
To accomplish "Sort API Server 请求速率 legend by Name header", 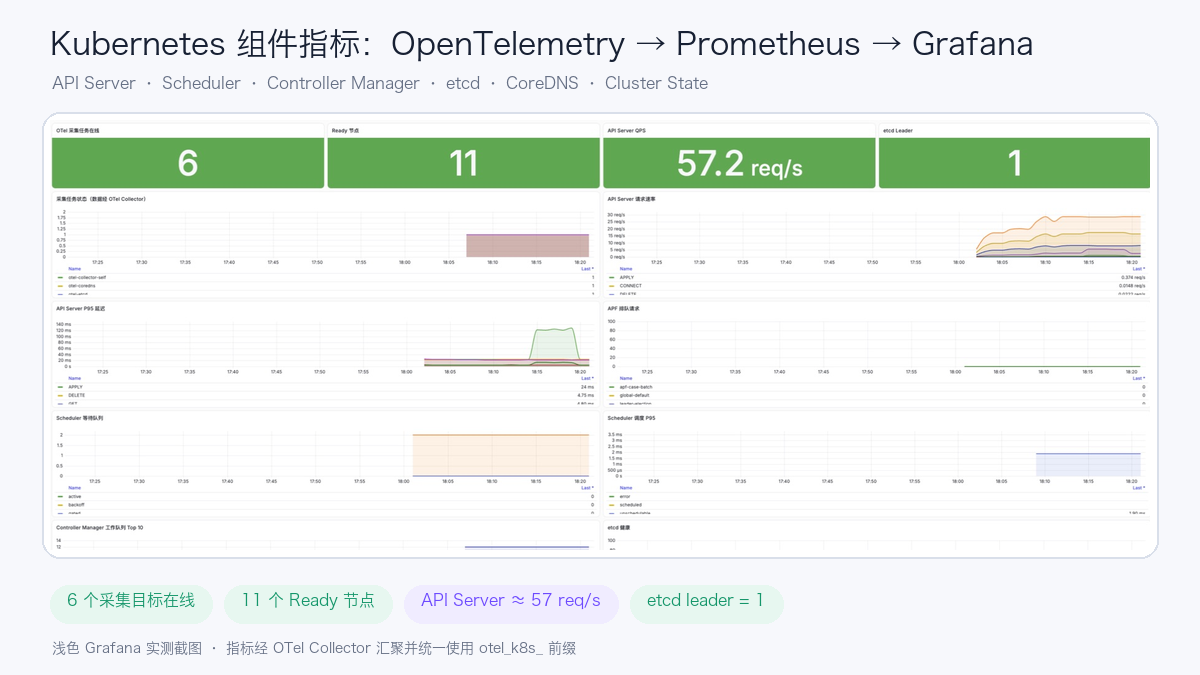I will pos(626,268).
